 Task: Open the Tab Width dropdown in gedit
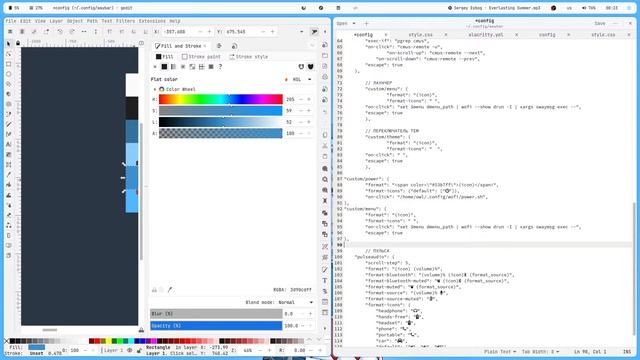pyautogui.click(x=540, y=351)
